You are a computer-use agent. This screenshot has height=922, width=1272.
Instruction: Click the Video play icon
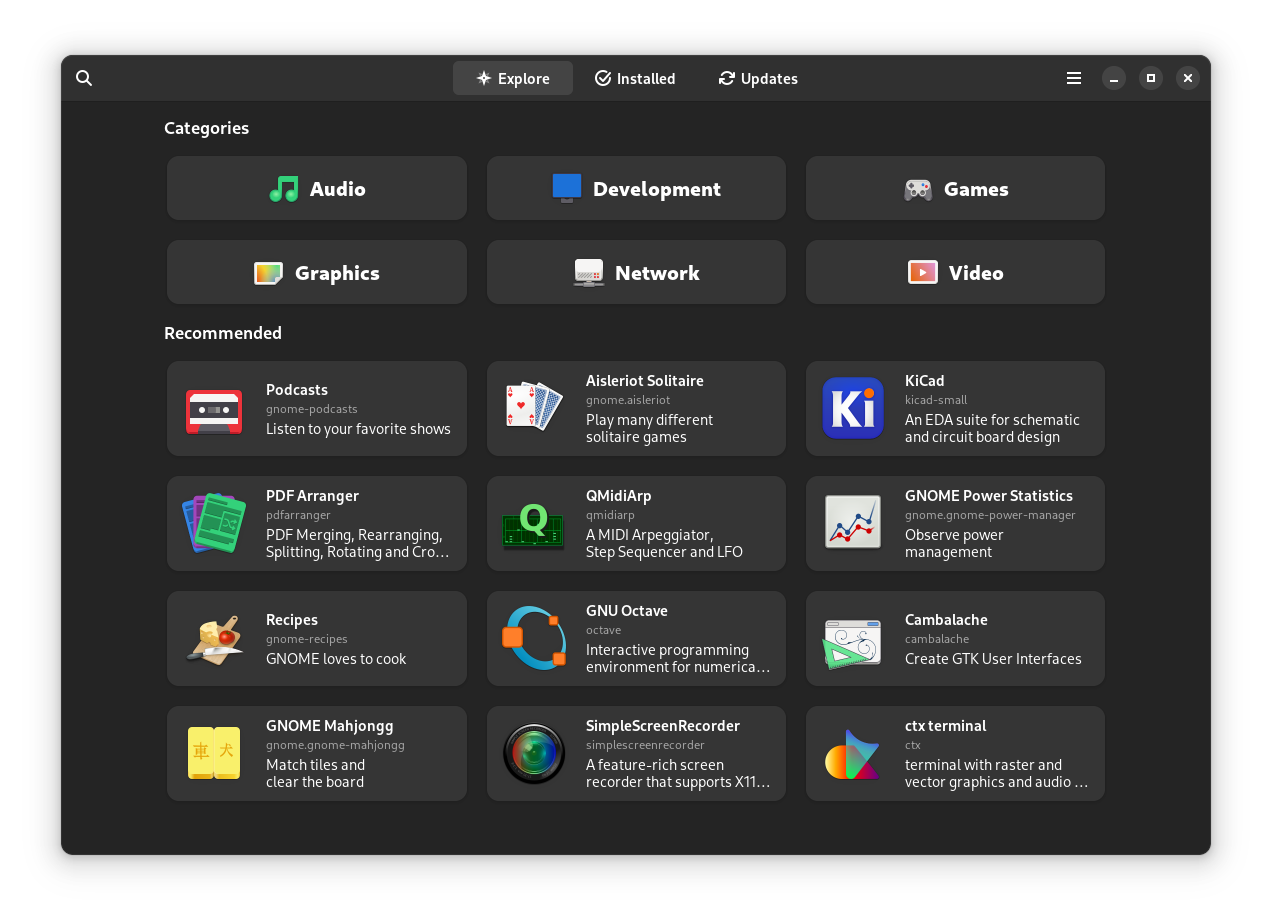point(923,272)
